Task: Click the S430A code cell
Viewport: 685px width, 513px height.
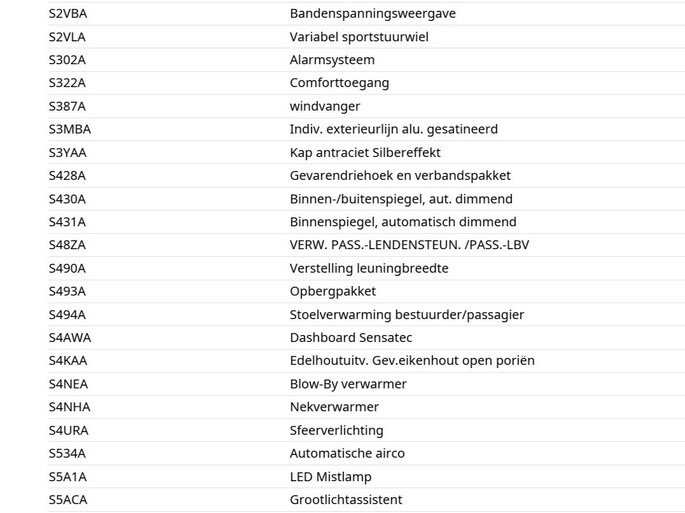Action: tap(67, 199)
